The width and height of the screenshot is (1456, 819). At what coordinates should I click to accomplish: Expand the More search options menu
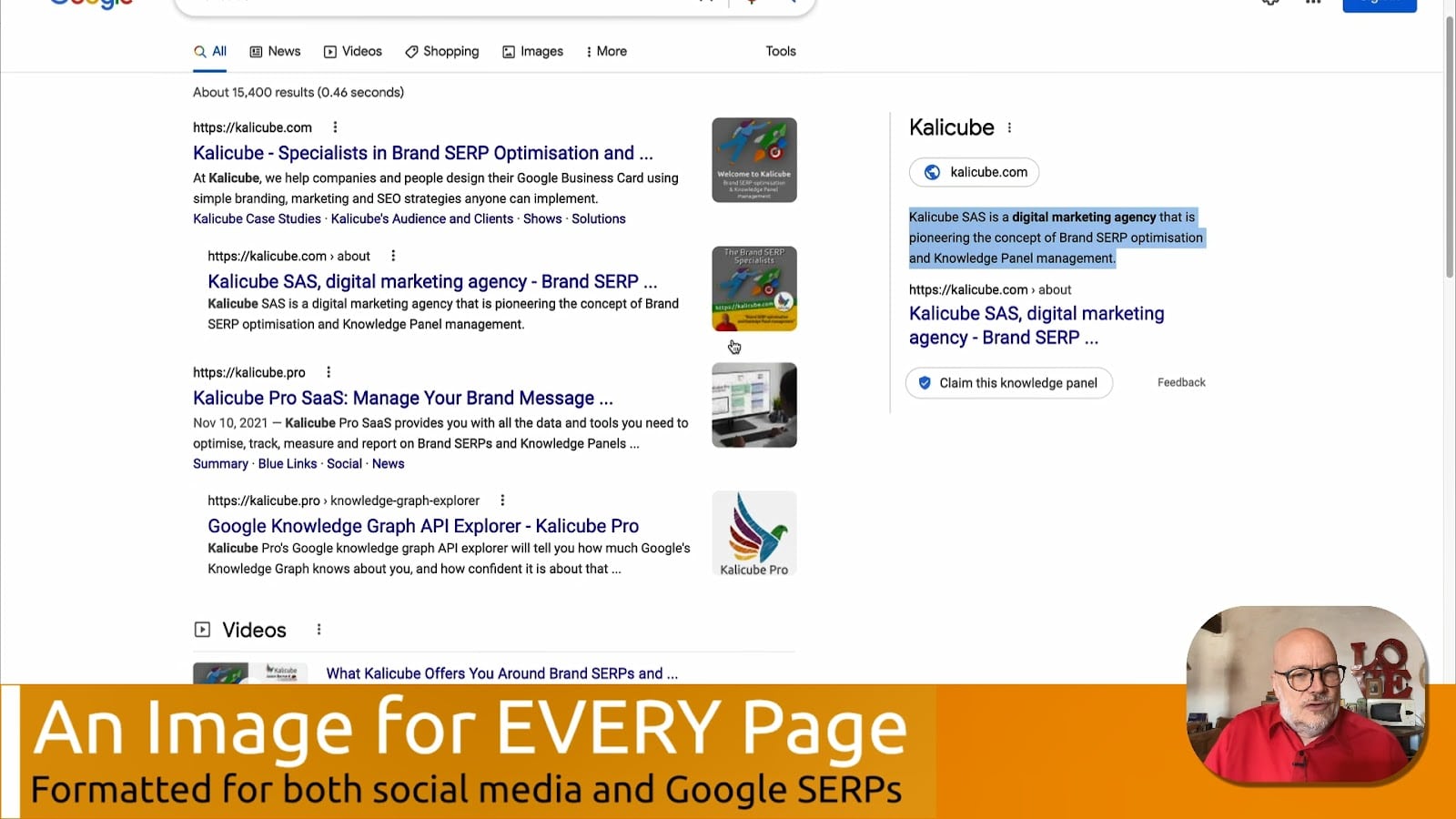(606, 52)
